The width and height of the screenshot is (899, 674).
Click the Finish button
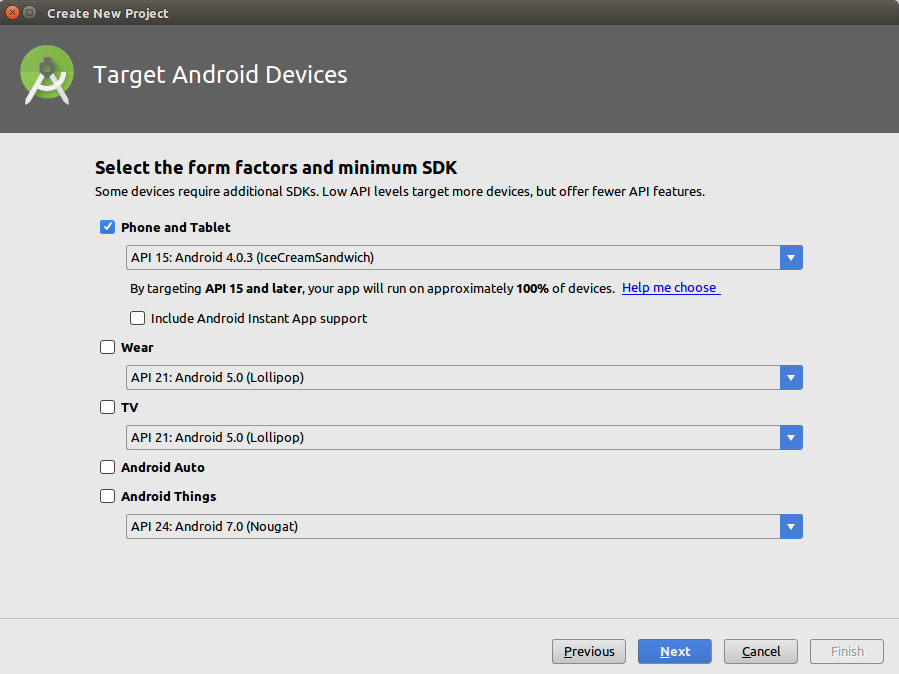point(847,651)
